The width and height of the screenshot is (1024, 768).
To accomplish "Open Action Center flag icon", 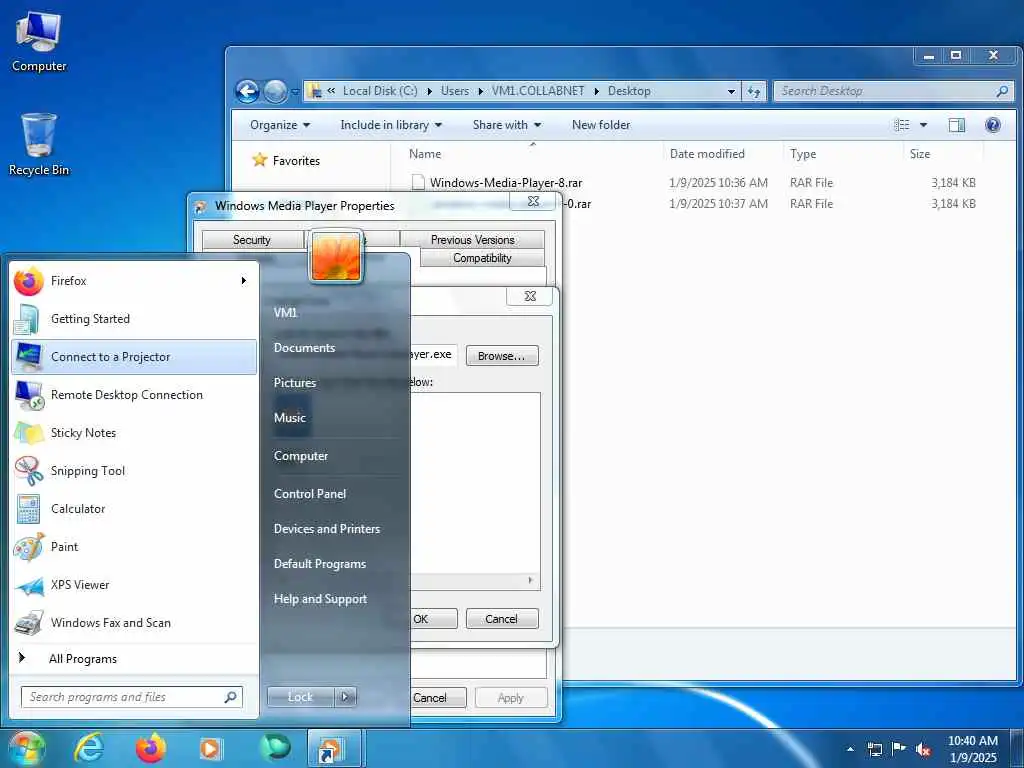I will [x=899, y=749].
